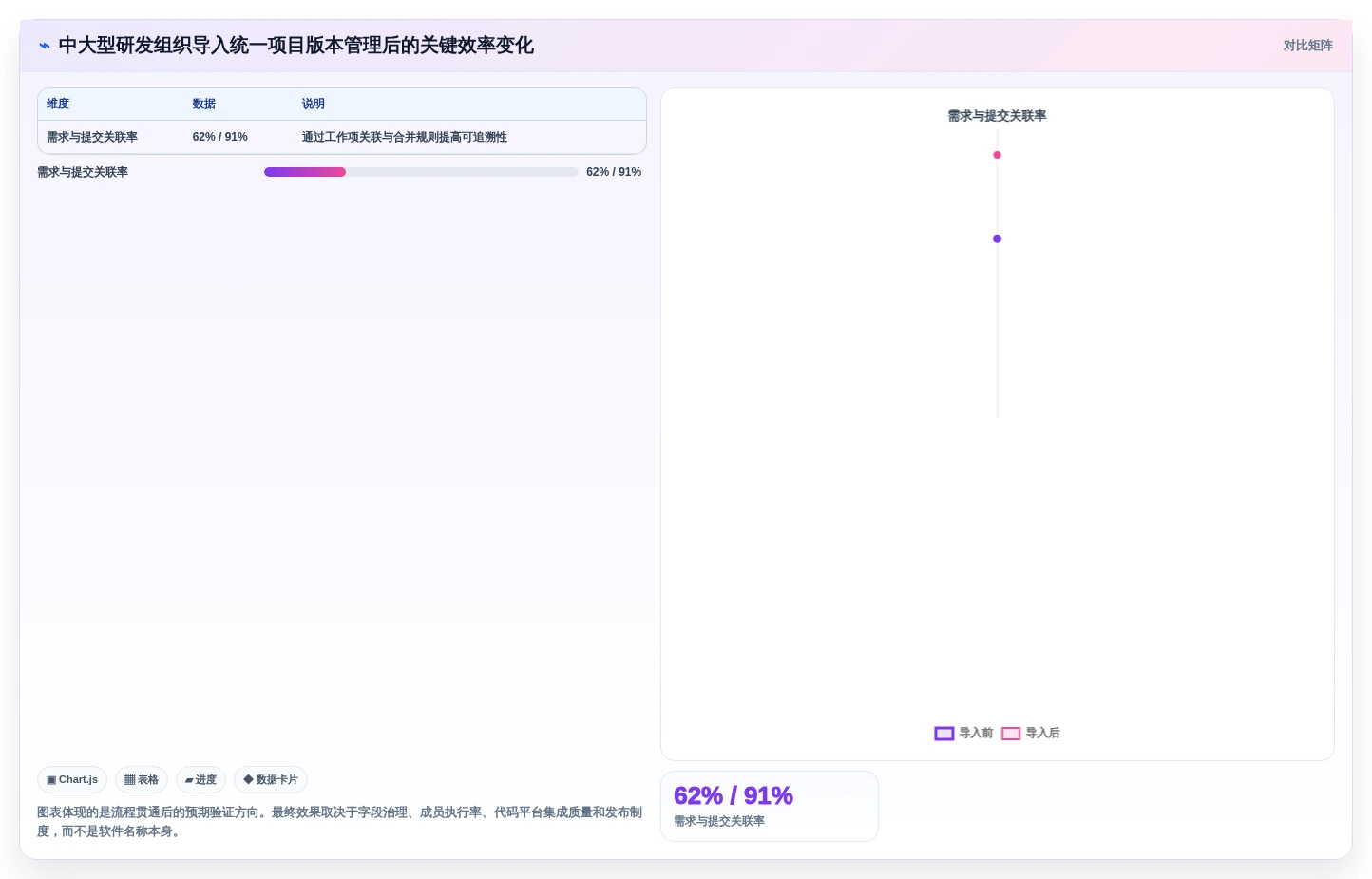Click the Chart.js tag chip

click(x=72, y=780)
